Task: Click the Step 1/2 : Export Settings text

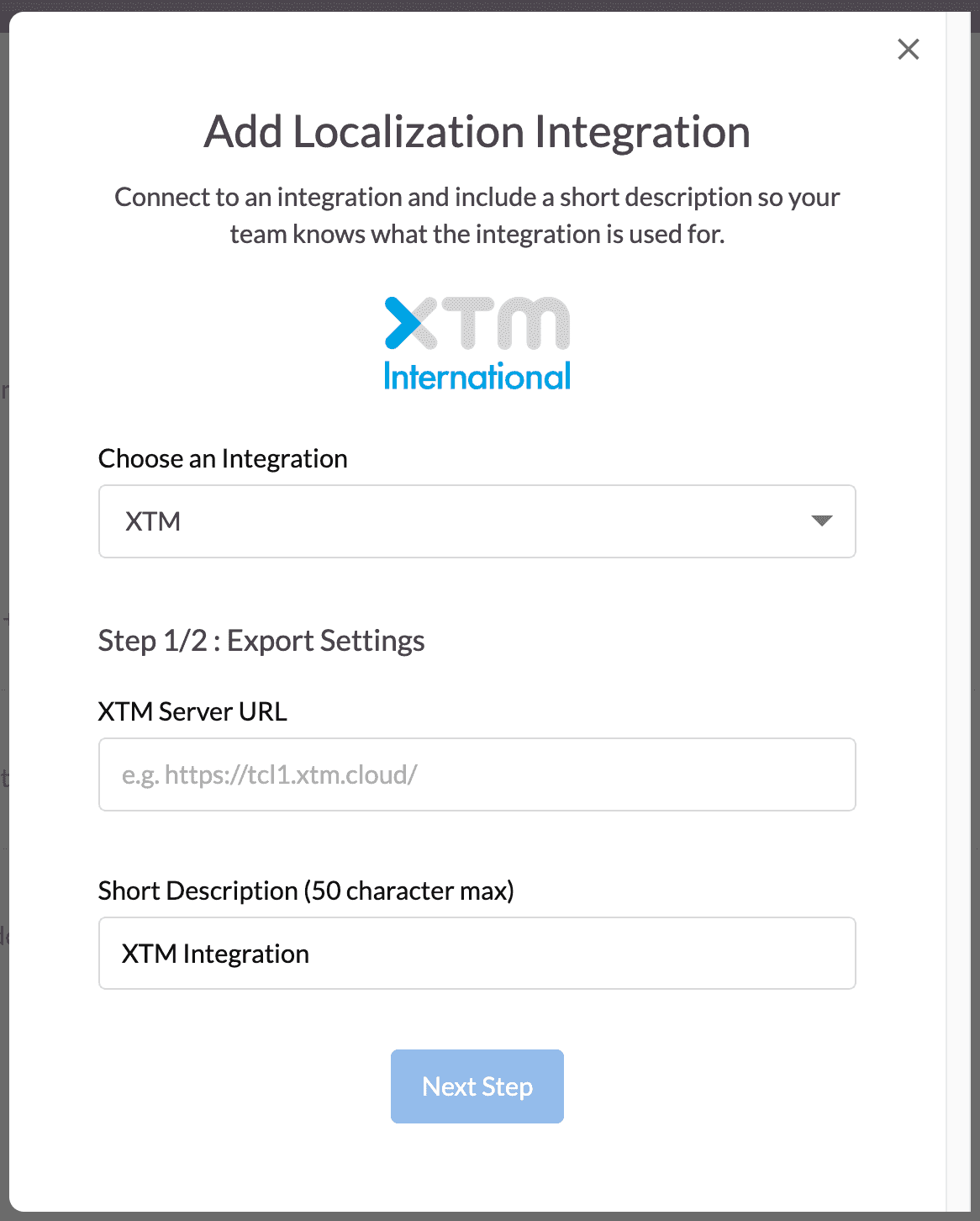Action: tap(261, 641)
